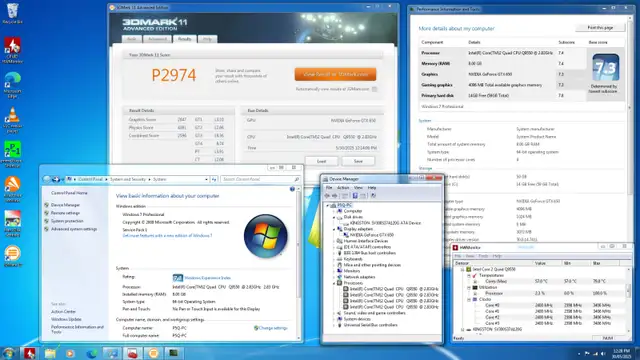Open the CPUID HWMonitor desktop shortcut
The width and height of the screenshot is (640, 360).
(x=12, y=50)
